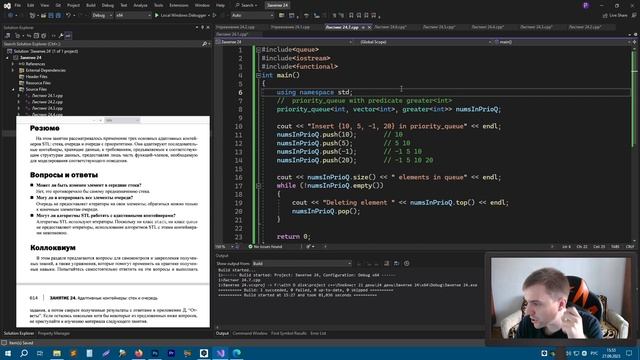Click the Solution Explorer search magnifier icon
Screen dimensions: 640x360
(204, 44)
